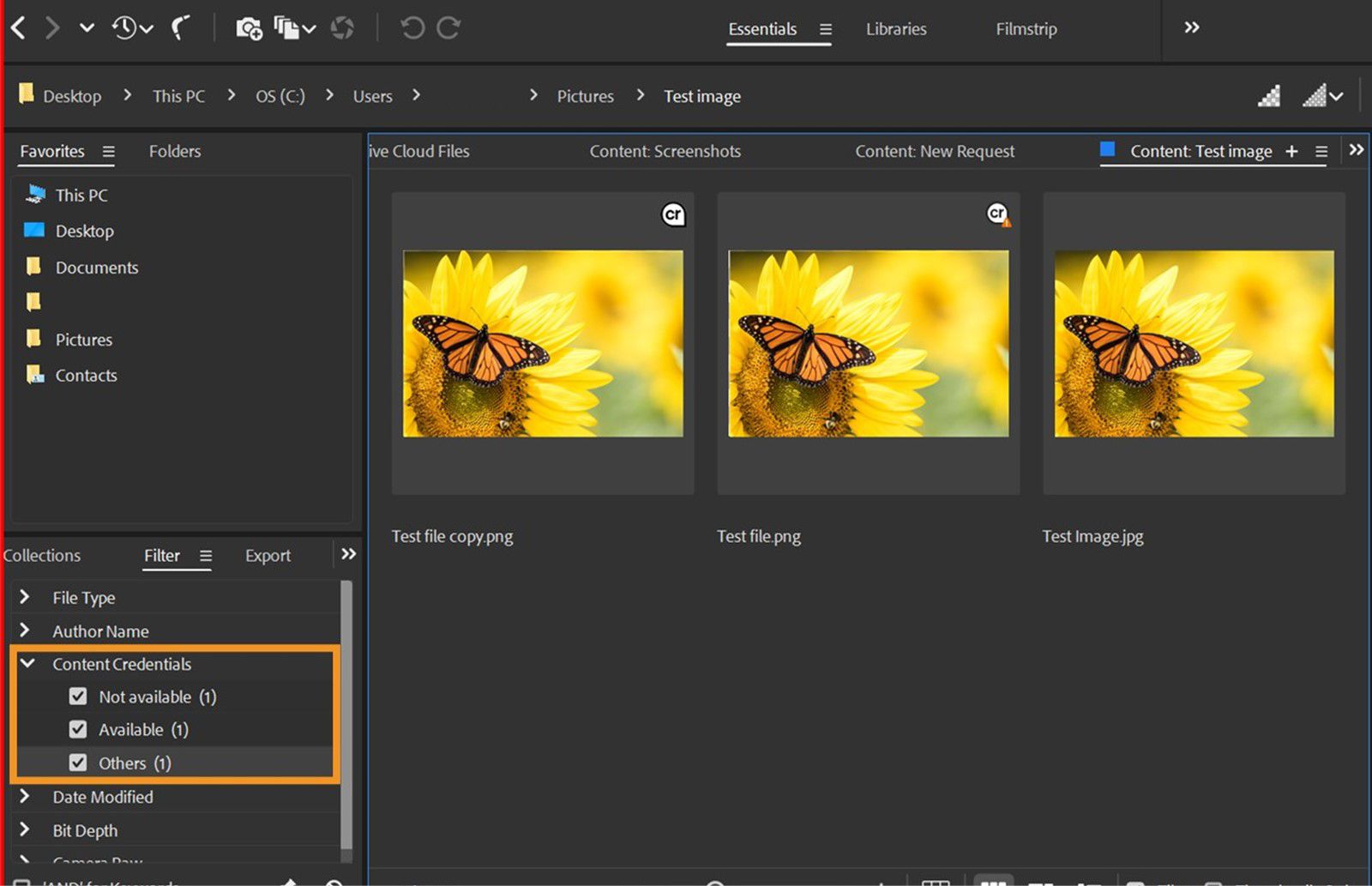Switch to the Creative Cloud Files tab
The height and width of the screenshot is (886, 1372).
419,151
